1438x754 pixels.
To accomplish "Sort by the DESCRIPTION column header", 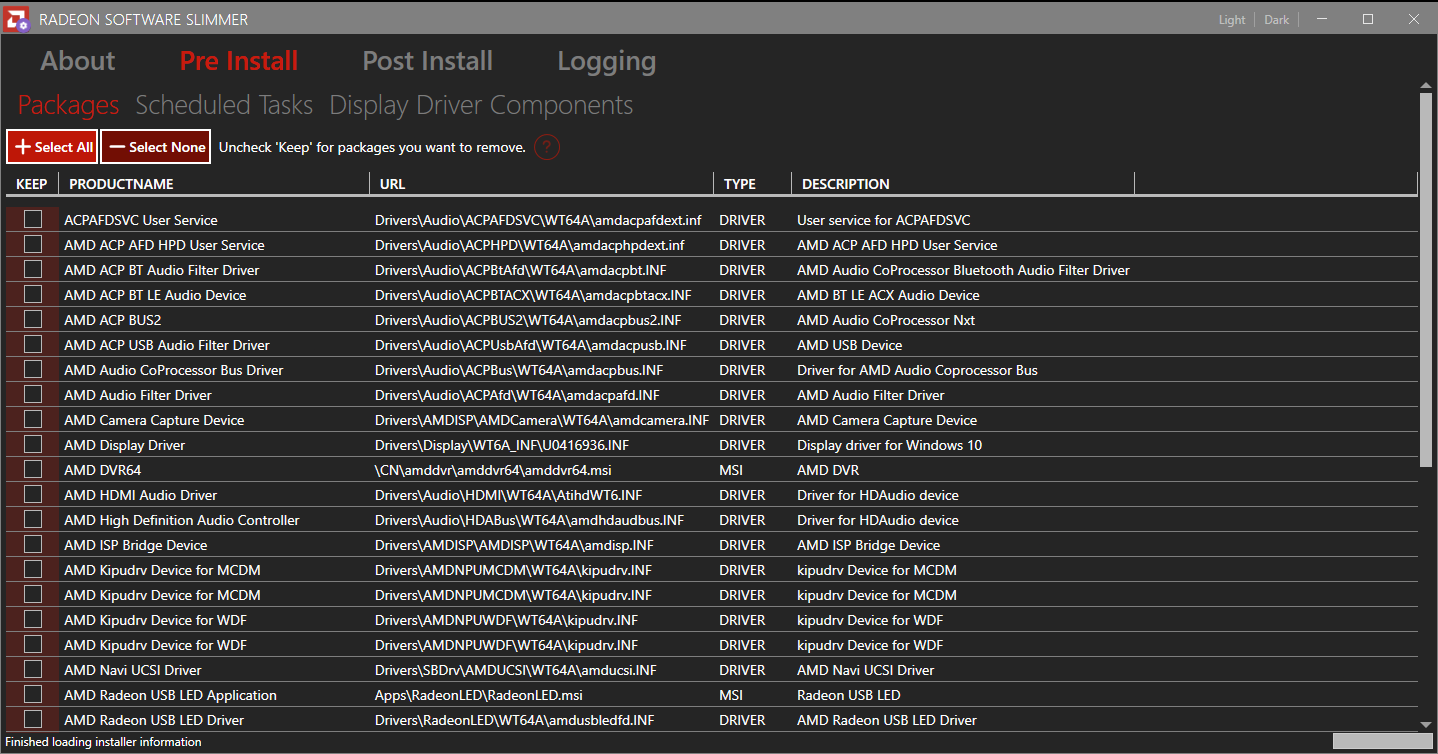I will click(963, 184).
